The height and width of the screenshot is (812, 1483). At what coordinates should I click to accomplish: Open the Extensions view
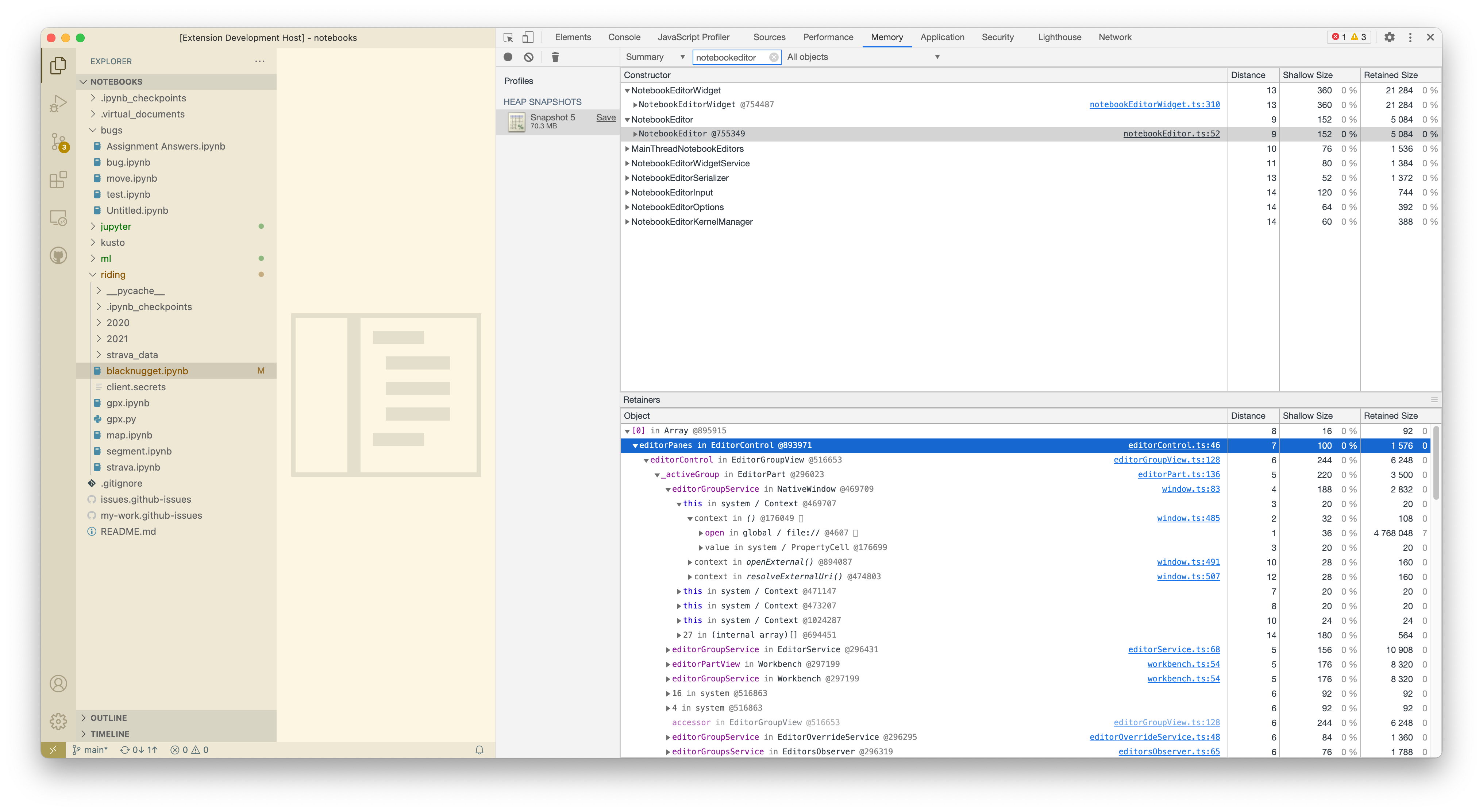(58, 180)
